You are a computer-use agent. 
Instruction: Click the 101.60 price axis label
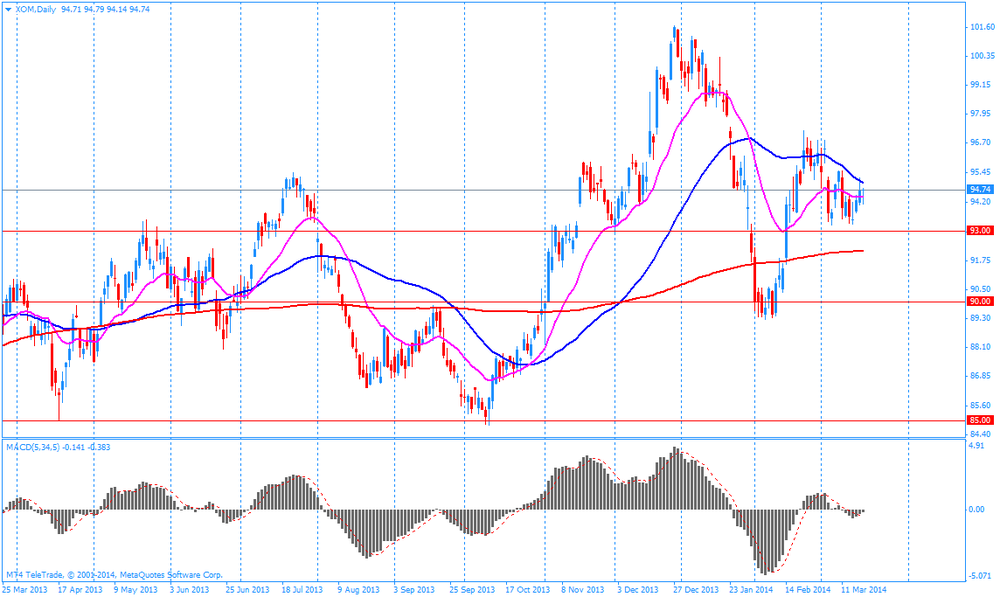coord(982,27)
